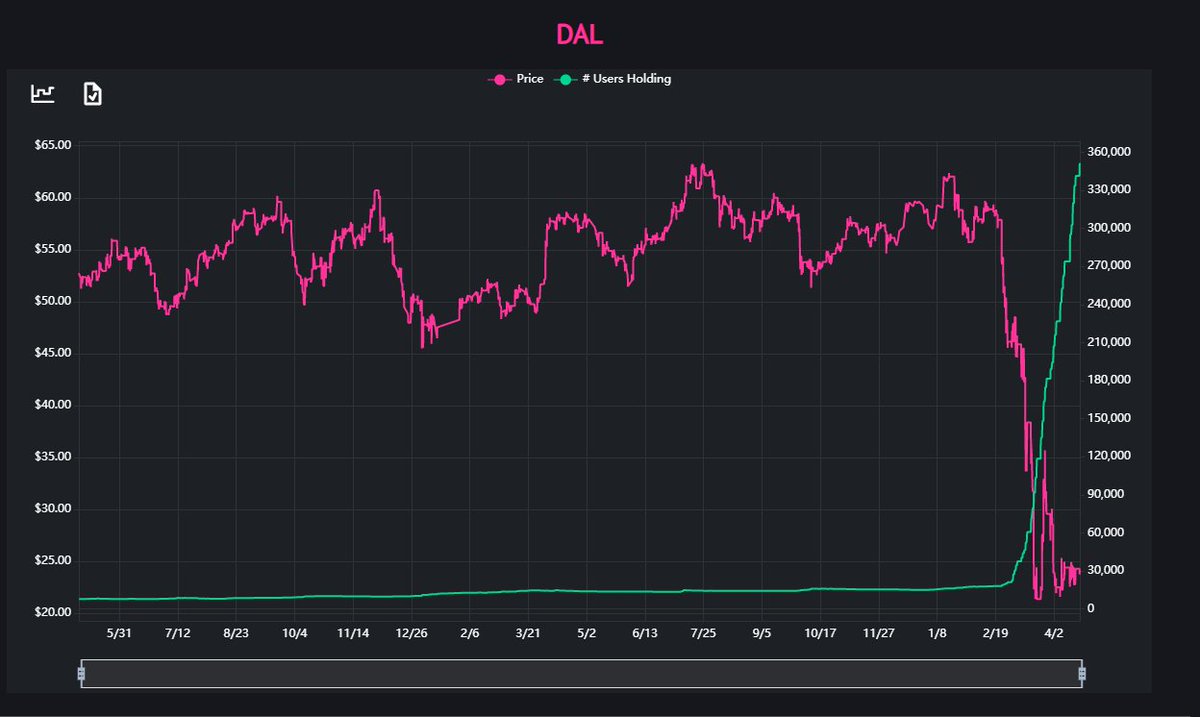Click the 12/26 date axis label
The height and width of the screenshot is (717, 1200).
pos(411,634)
